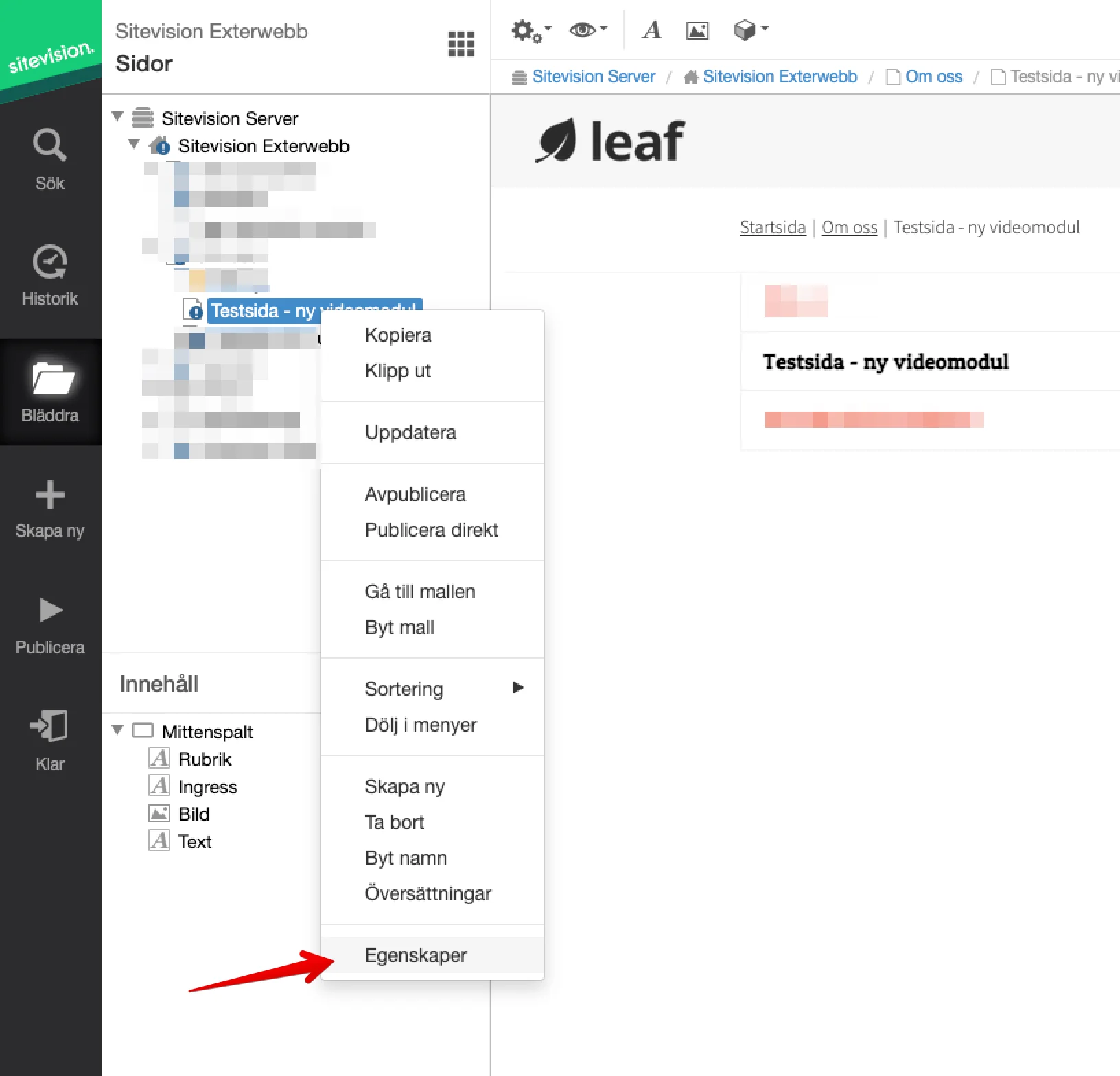
Task: Open Sitevision Exterwebb breadcrumb link
Action: (780, 76)
